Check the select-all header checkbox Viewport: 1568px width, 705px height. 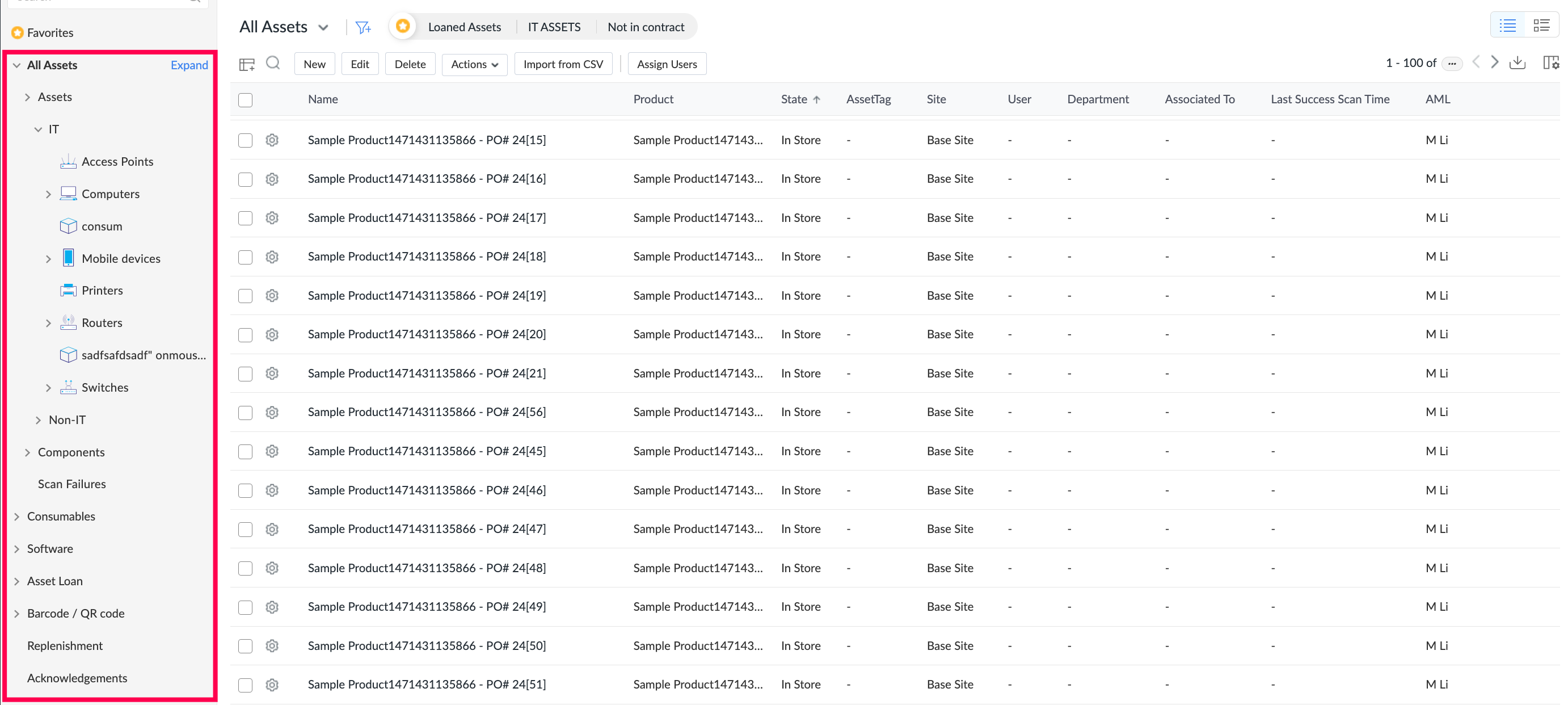tap(245, 100)
